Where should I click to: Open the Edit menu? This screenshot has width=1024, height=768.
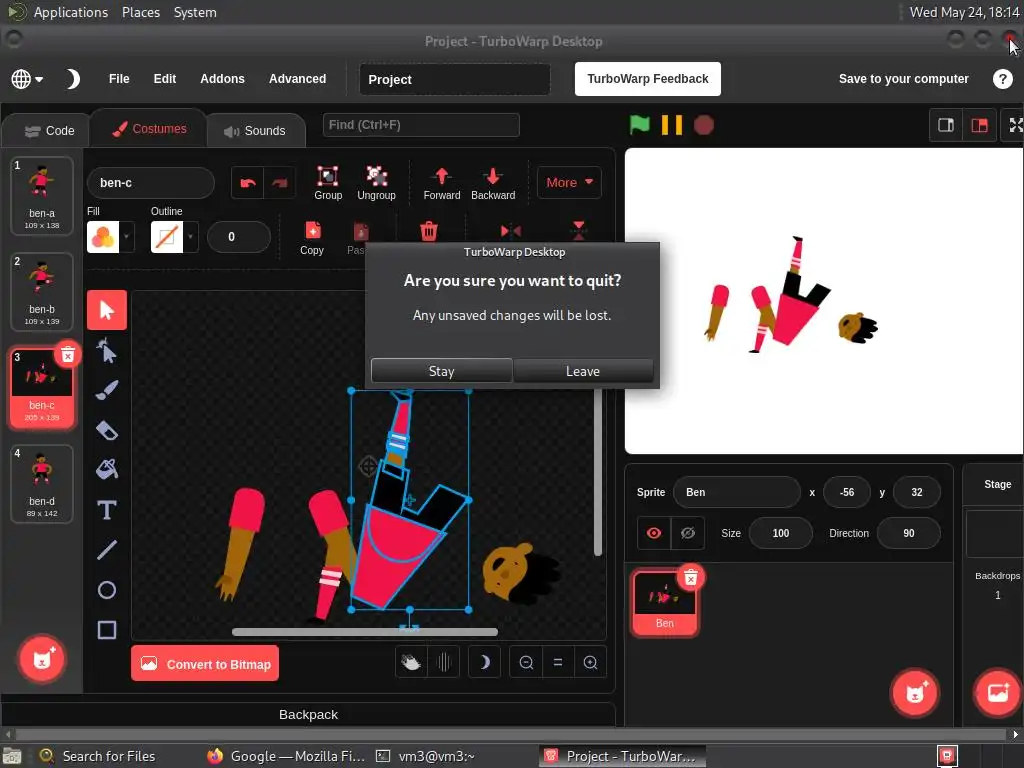(x=165, y=79)
